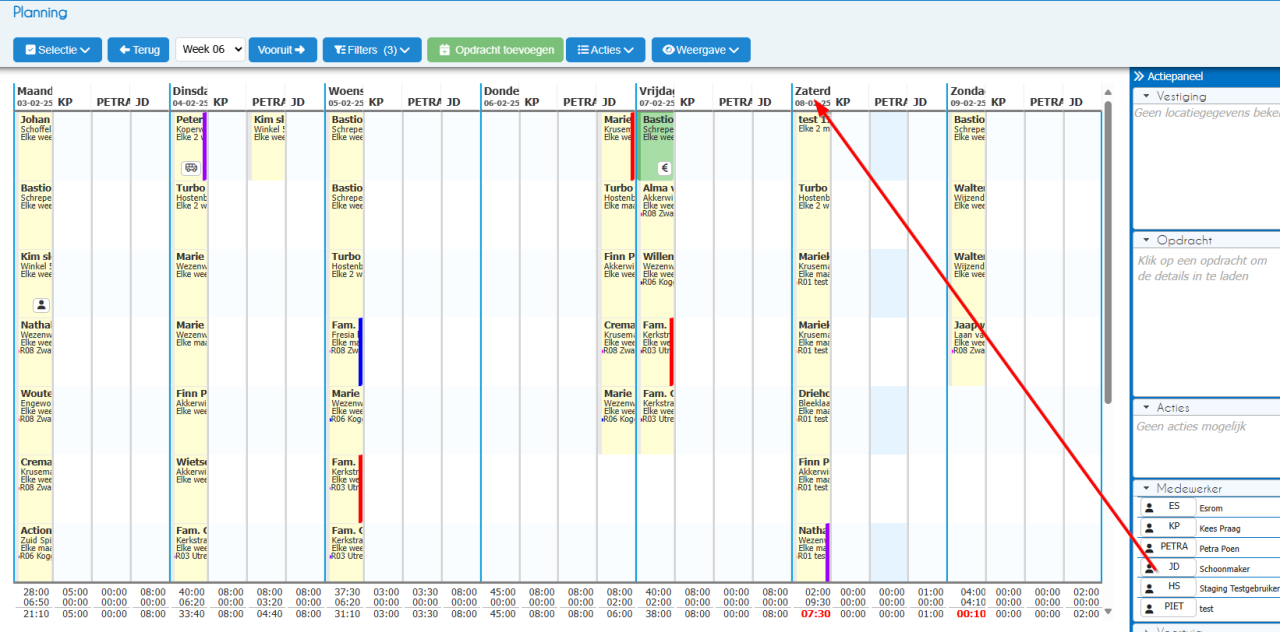Click the "test 1" card on Saturday
Viewport: 1280px width, 632px height.
tap(813, 146)
